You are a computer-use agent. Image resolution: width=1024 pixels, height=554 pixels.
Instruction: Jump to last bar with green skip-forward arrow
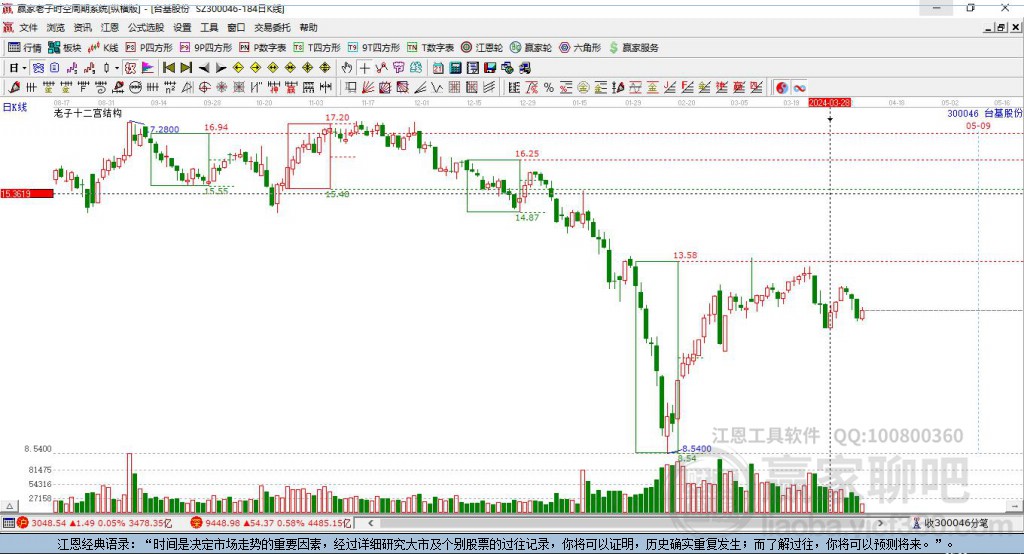(186, 68)
